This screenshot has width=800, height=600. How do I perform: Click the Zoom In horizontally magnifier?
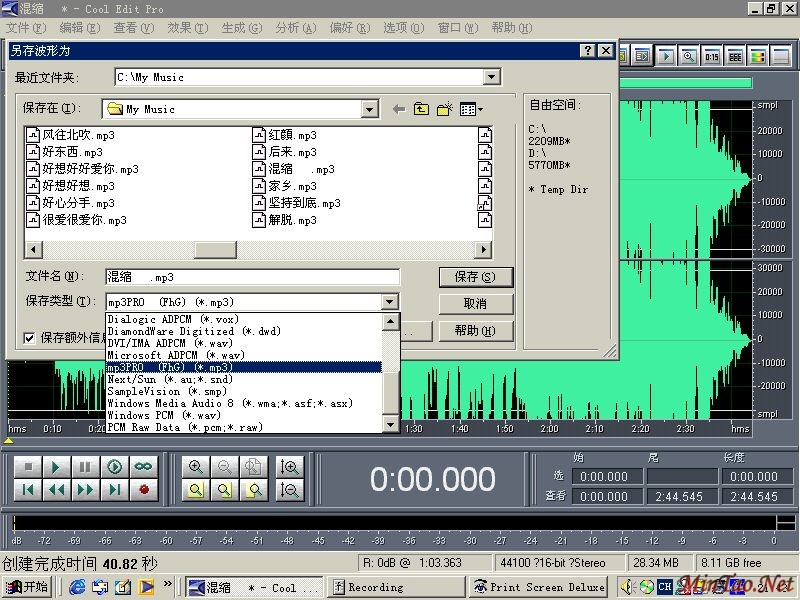pos(196,467)
